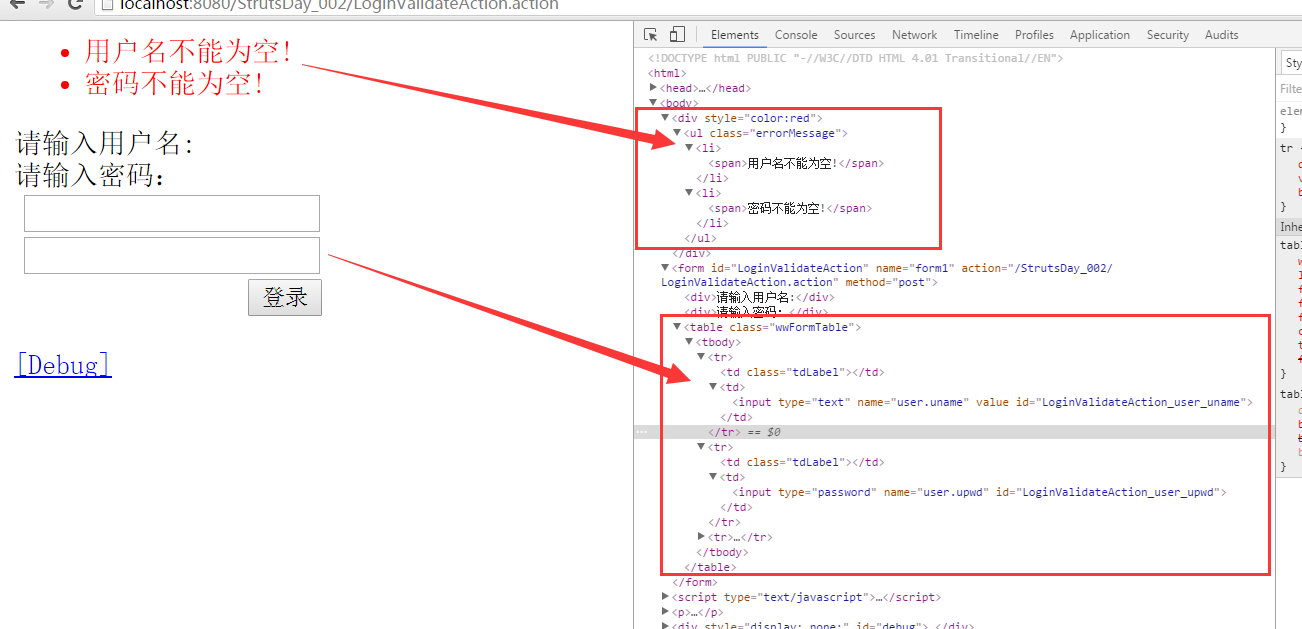The width and height of the screenshot is (1302, 629).
Task: Select the input type="password" name="user.upwd" line
Action: coord(979,492)
